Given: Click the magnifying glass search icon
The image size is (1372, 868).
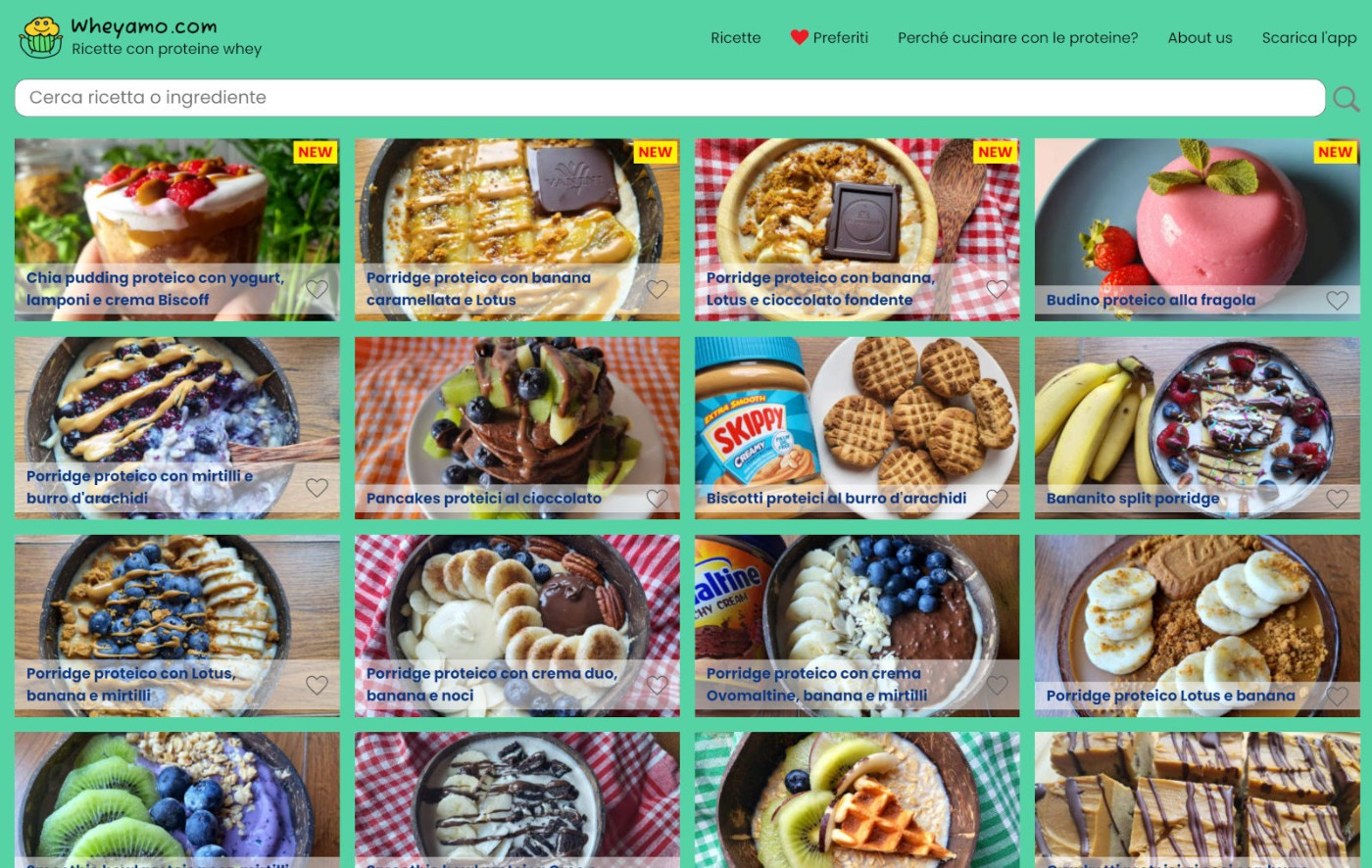Looking at the screenshot, I should (x=1346, y=98).
